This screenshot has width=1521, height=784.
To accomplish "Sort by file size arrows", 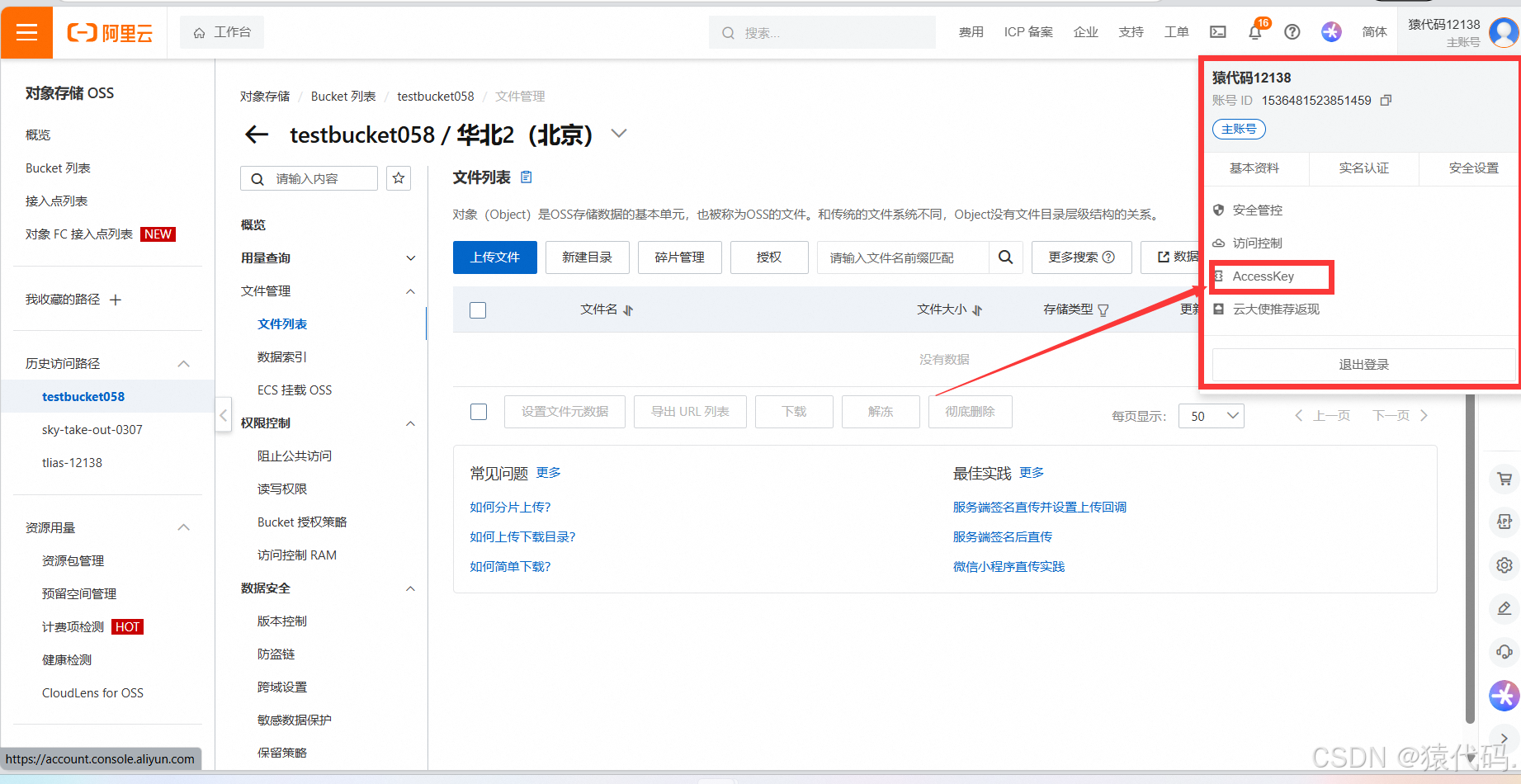I will [x=977, y=310].
